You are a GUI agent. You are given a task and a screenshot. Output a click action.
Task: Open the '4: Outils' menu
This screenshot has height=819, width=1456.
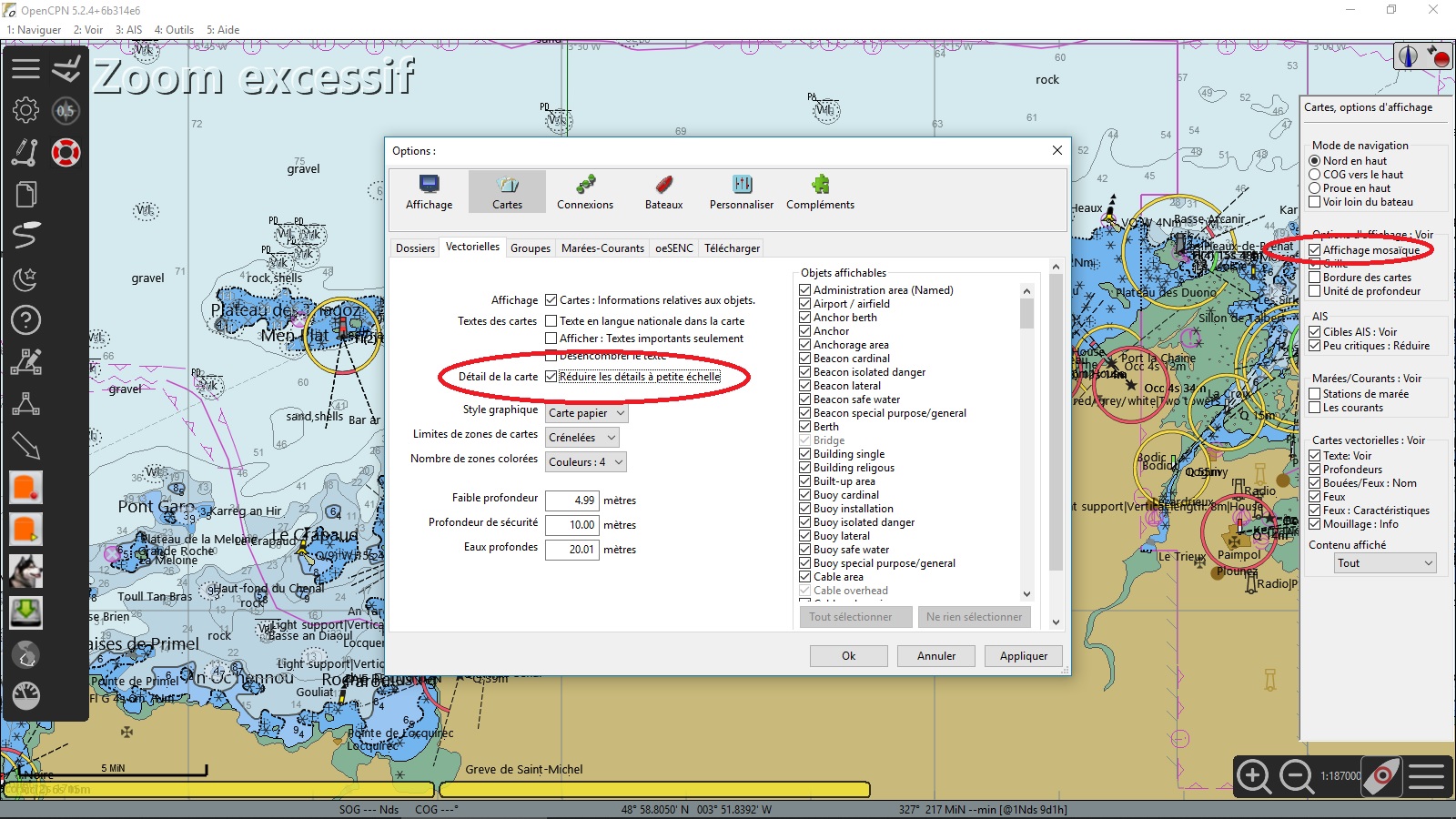tap(174, 30)
